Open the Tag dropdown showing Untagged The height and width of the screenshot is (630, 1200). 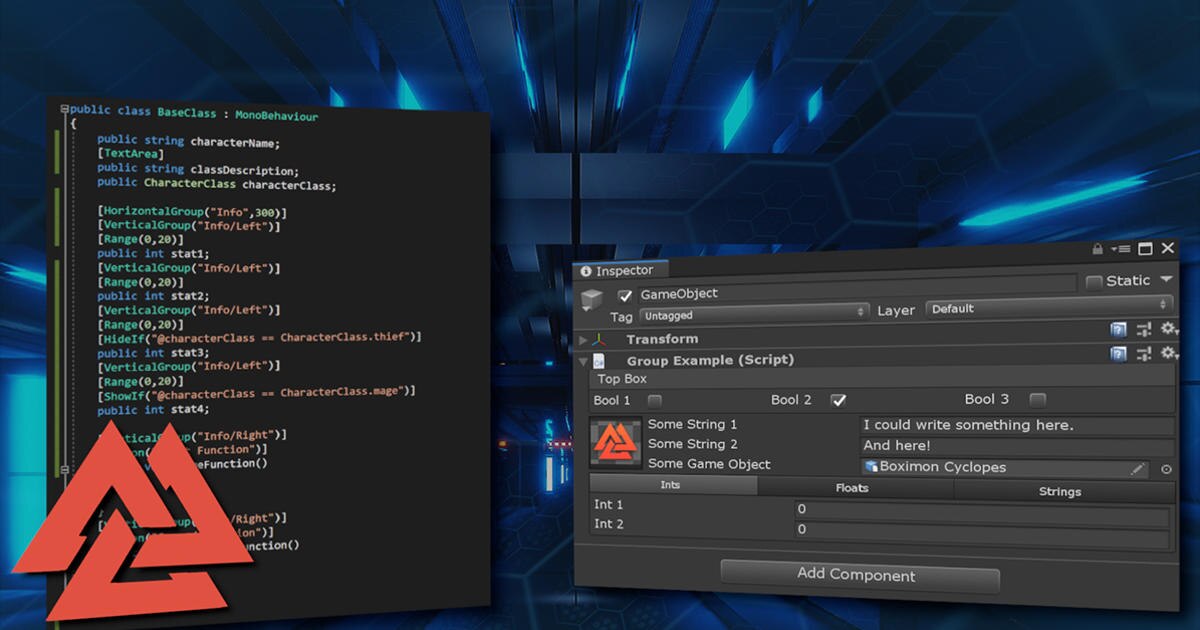754,314
